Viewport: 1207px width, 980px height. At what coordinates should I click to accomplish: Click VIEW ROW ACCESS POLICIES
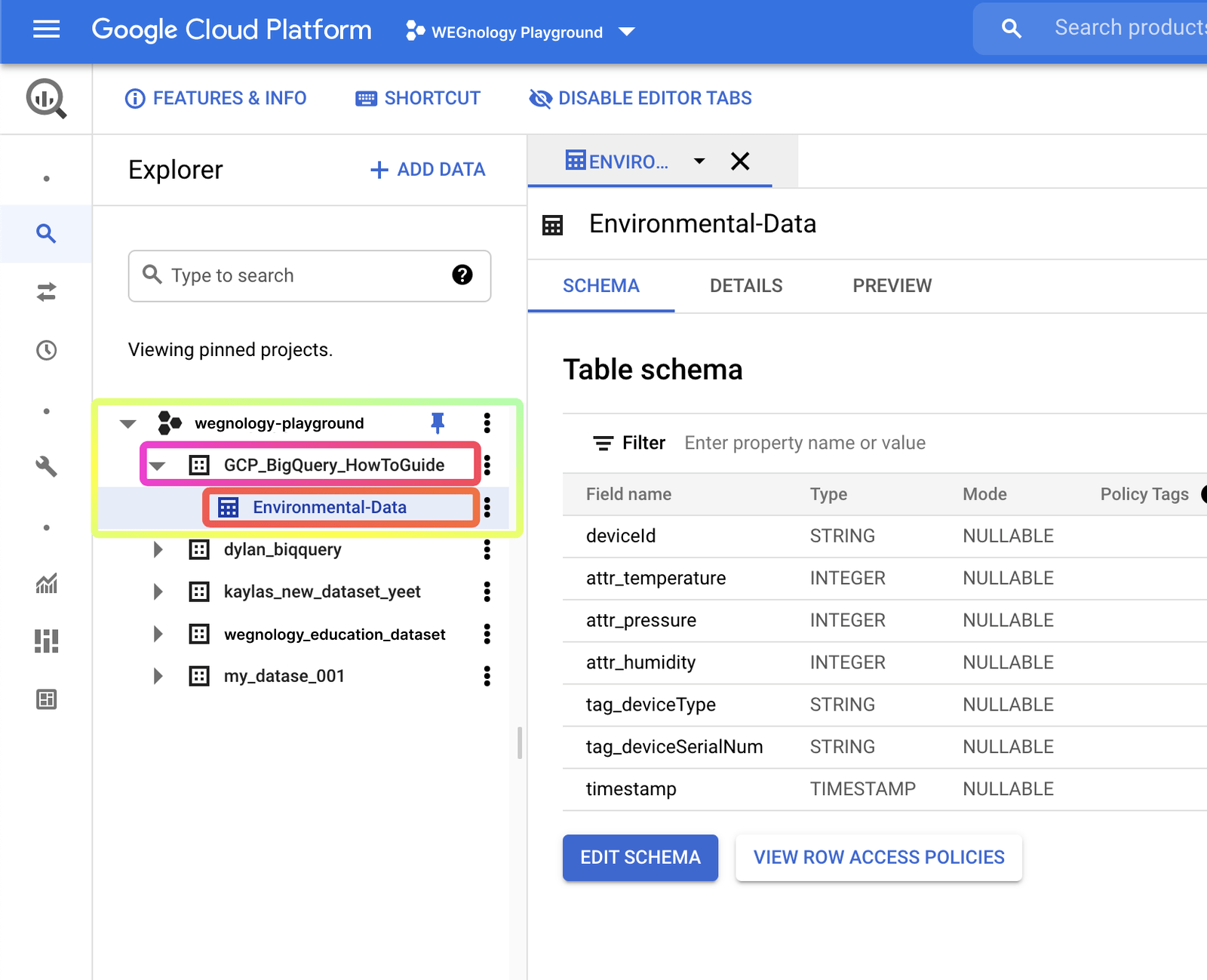point(879,857)
